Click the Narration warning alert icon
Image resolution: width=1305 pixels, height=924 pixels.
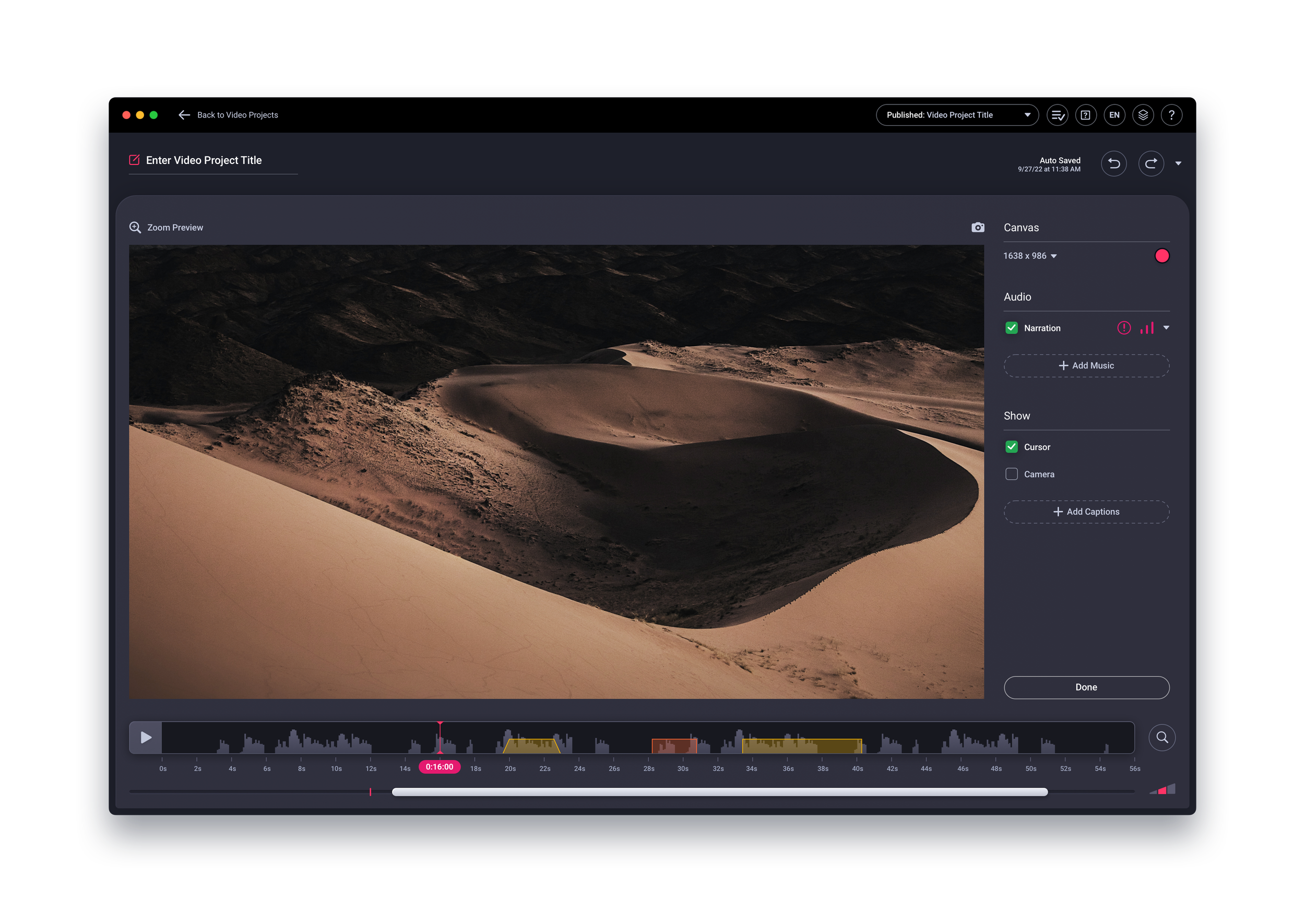pyautogui.click(x=1123, y=328)
